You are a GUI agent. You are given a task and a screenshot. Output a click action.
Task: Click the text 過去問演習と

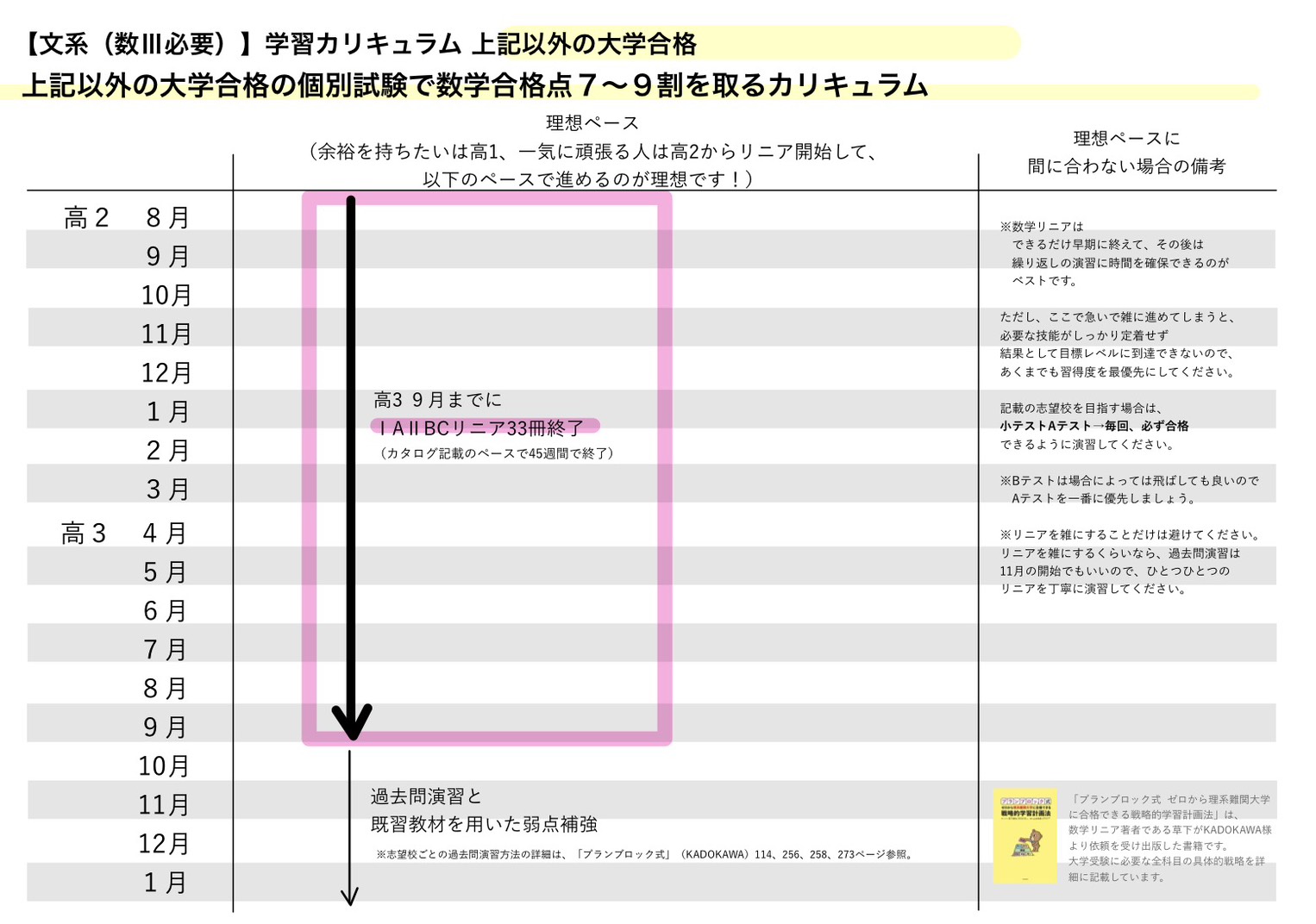(427, 796)
